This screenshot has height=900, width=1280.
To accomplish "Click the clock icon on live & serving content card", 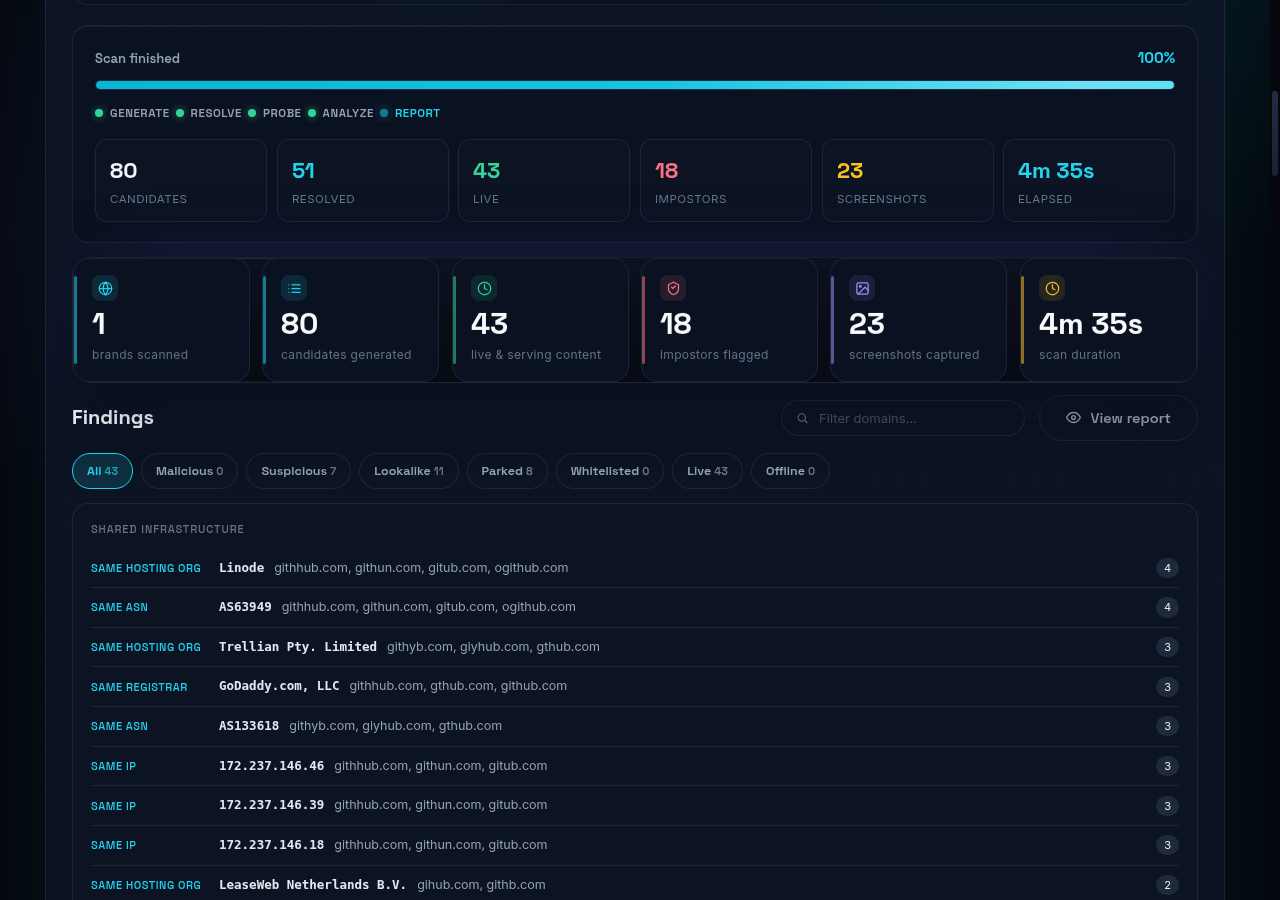I will point(484,288).
